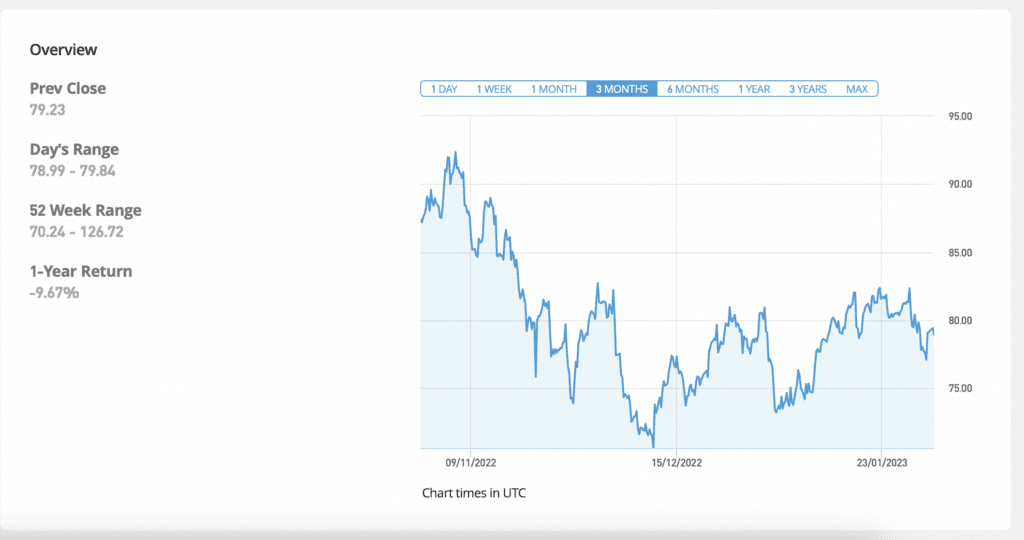
Task: Select the Day's Range label
Action: coord(74,150)
